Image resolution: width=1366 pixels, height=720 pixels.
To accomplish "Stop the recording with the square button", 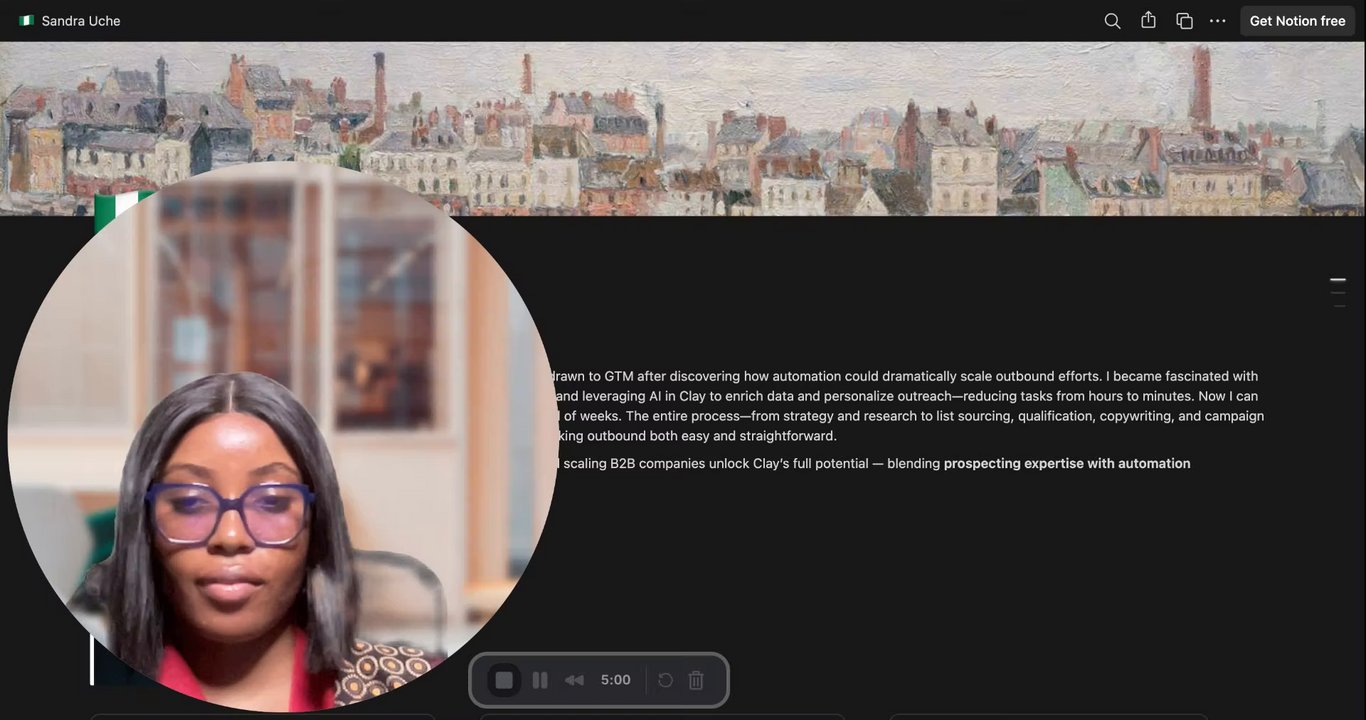I will (x=504, y=680).
